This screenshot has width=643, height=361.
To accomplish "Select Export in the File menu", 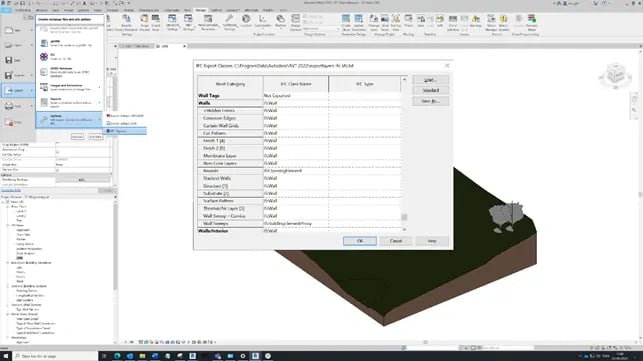I will pyautogui.click(x=18, y=90).
